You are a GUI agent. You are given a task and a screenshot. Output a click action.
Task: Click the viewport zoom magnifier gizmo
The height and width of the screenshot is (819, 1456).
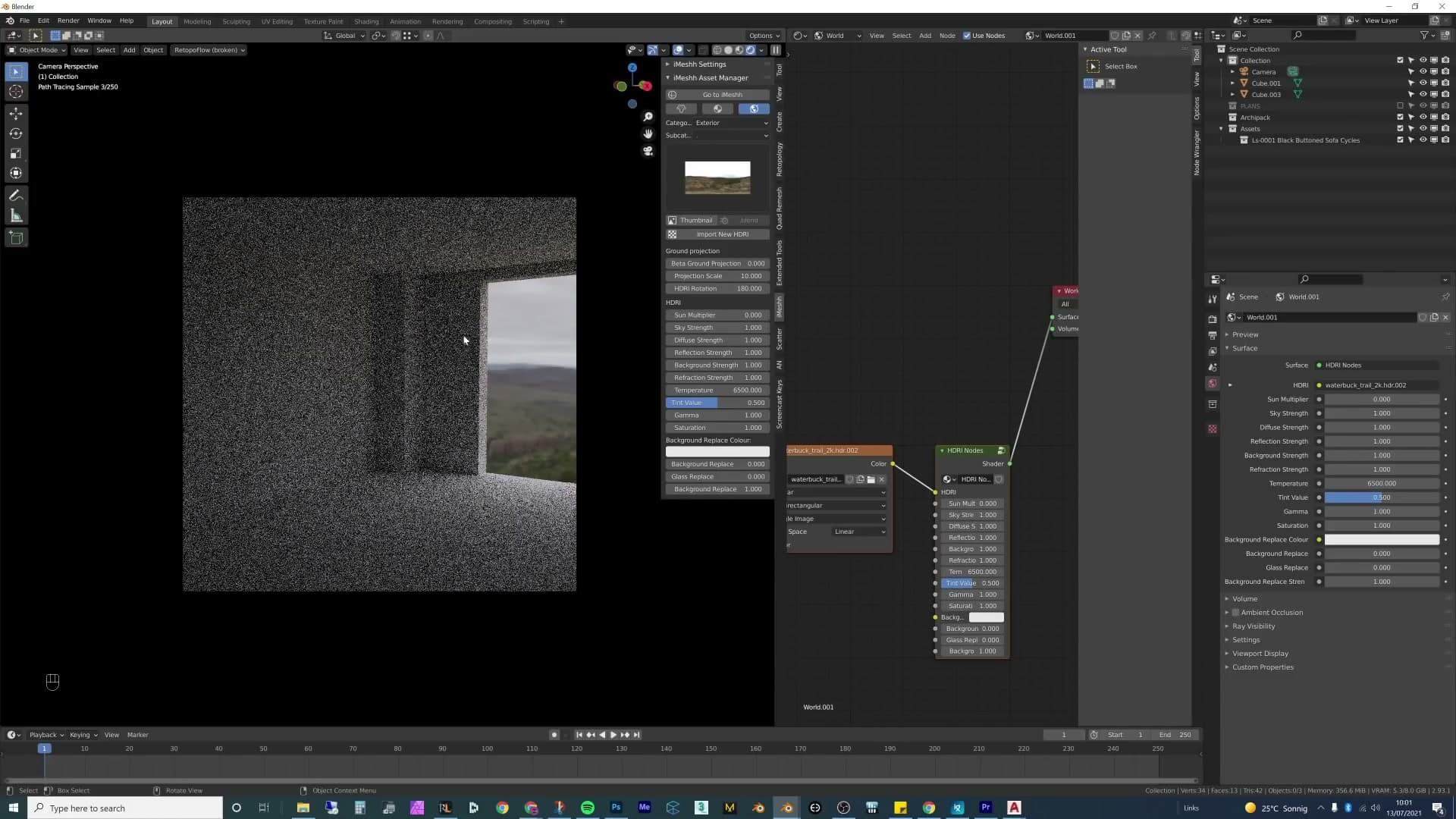(x=648, y=117)
